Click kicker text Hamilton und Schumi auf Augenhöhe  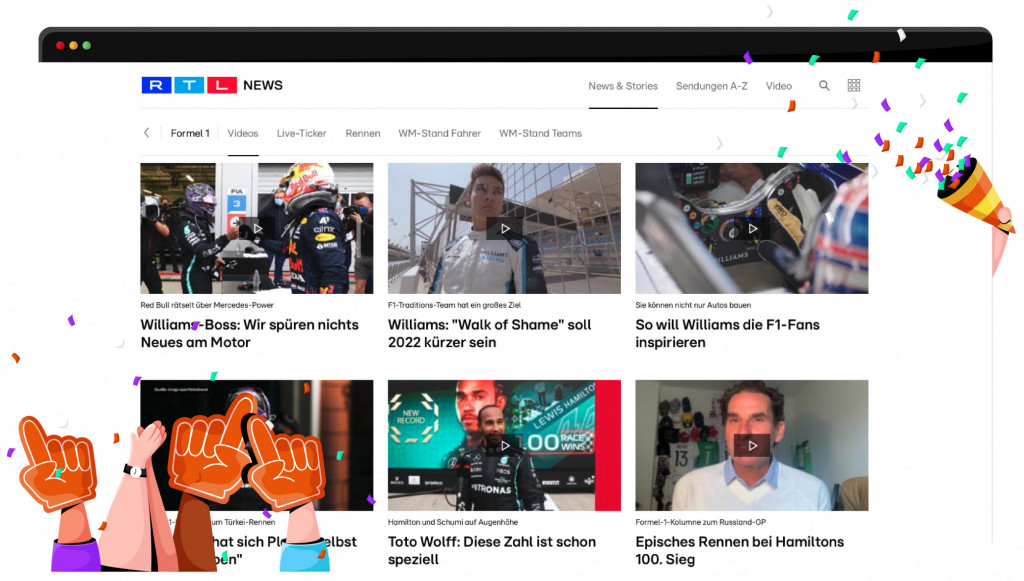click(x=453, y=522)
